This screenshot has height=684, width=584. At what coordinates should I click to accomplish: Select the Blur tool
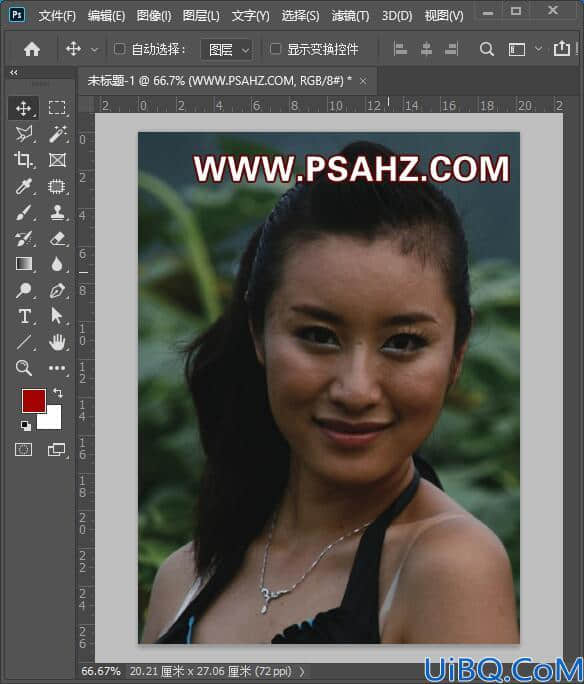[x=57, y=264]
